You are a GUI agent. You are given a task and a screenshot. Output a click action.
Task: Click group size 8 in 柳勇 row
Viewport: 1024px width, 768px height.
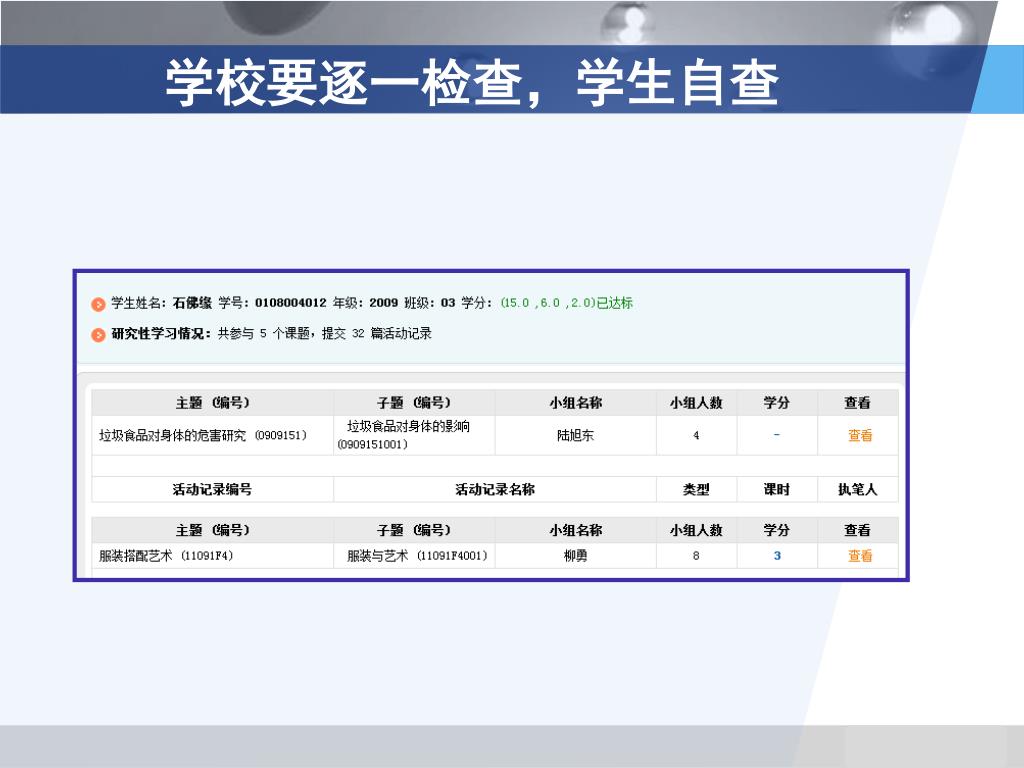(696, 556)
